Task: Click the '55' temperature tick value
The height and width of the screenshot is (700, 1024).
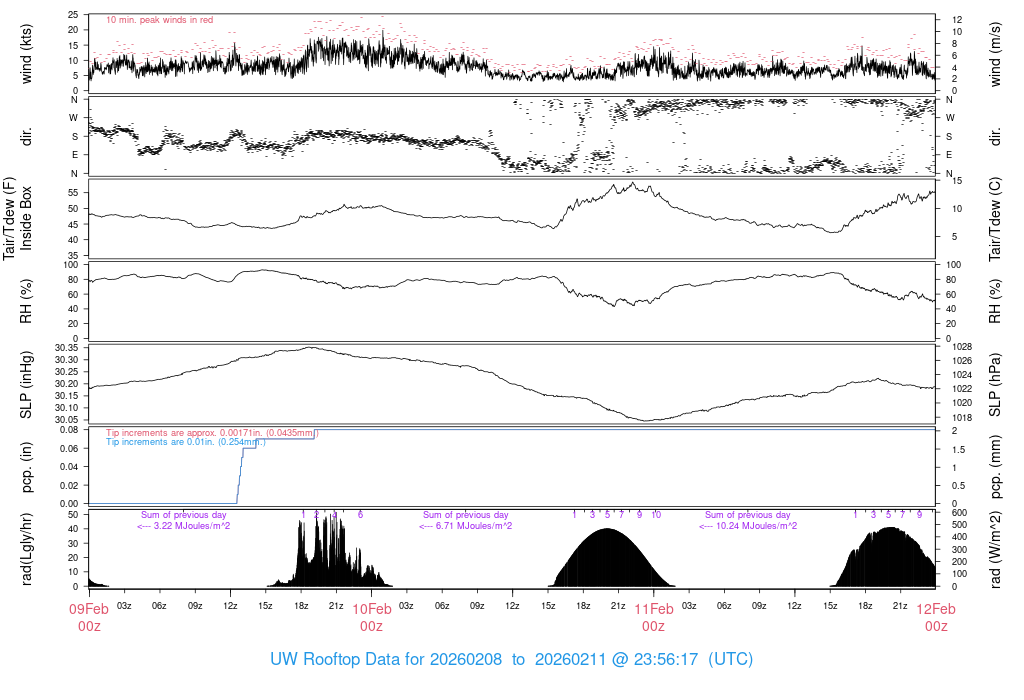Action: tap(73, 193)
